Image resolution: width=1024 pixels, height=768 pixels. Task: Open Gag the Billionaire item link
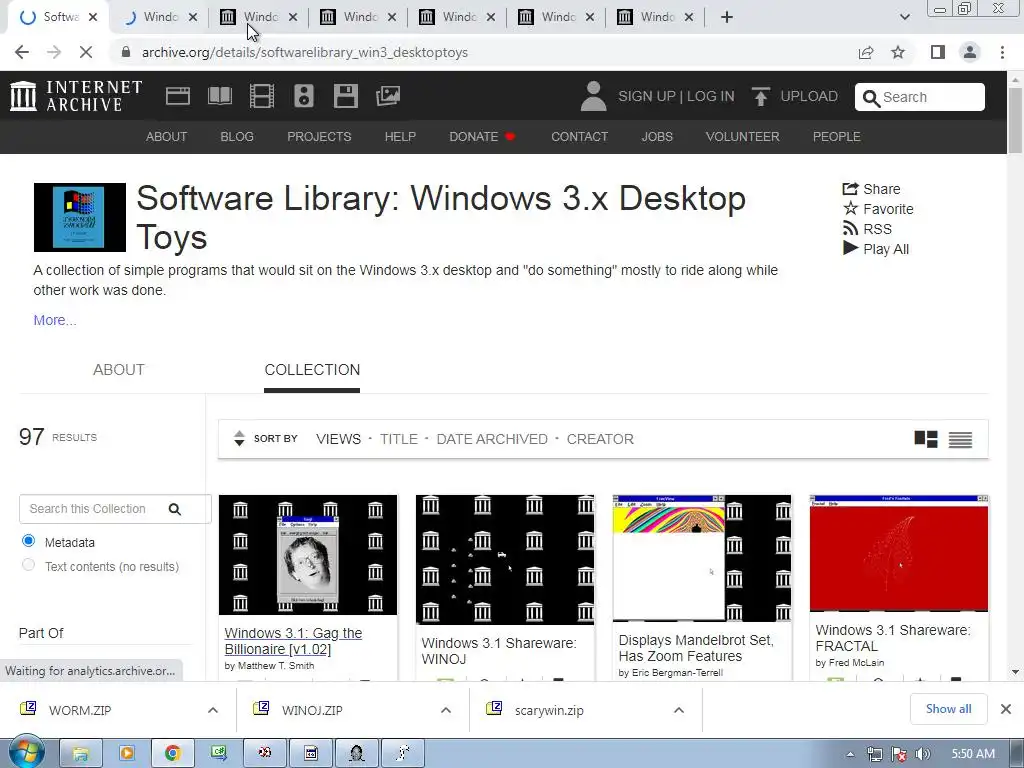click(293, 641)
